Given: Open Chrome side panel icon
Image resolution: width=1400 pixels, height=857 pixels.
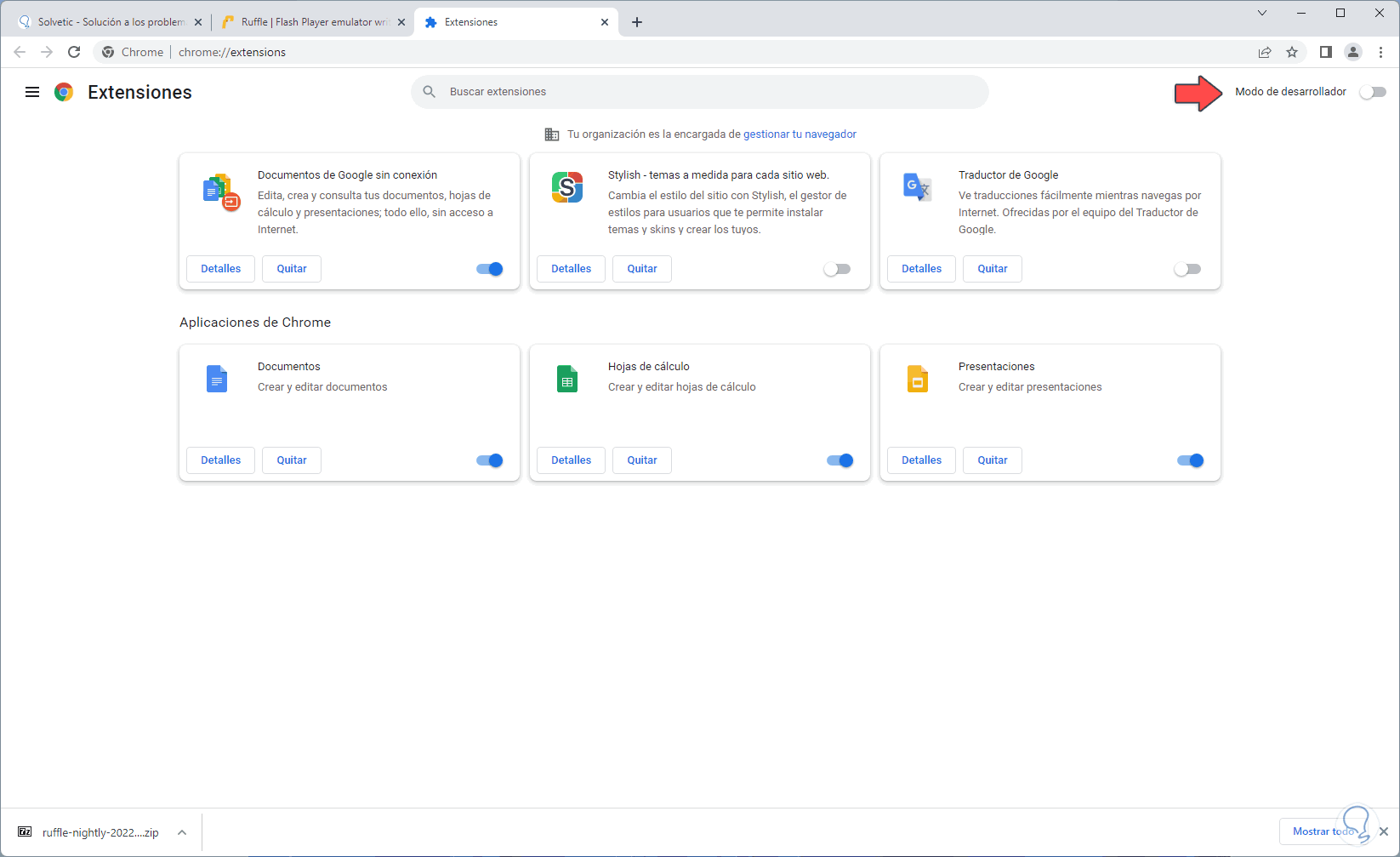Looking at the screenshot, I should tap(1325, 52).
